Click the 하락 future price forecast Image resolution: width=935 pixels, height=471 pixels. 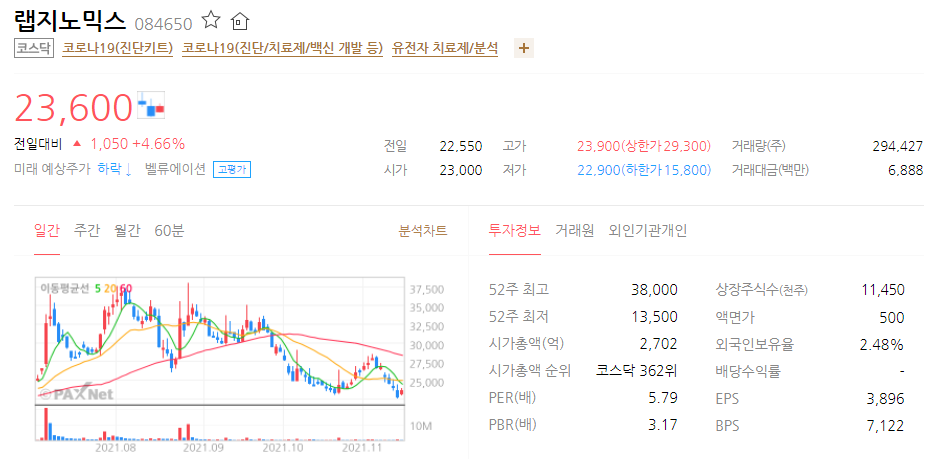[114, 169]
